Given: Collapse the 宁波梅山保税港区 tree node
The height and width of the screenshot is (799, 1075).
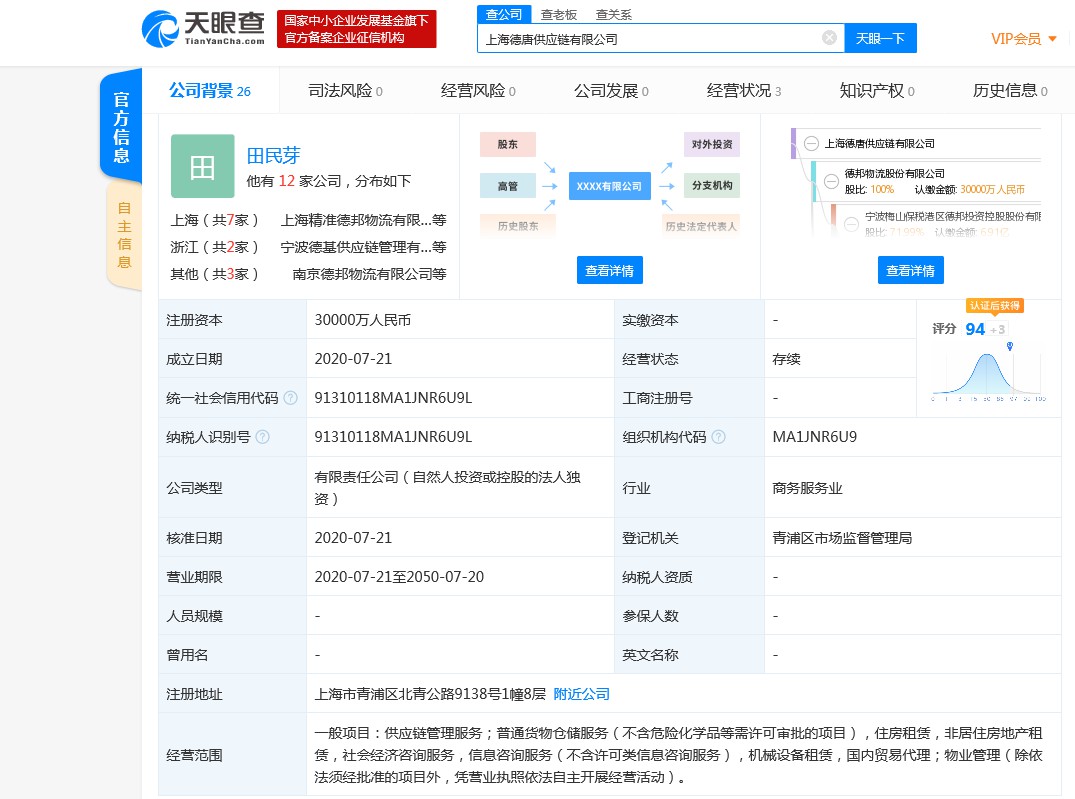Looking at the screenshot, I should pos(851,224).
